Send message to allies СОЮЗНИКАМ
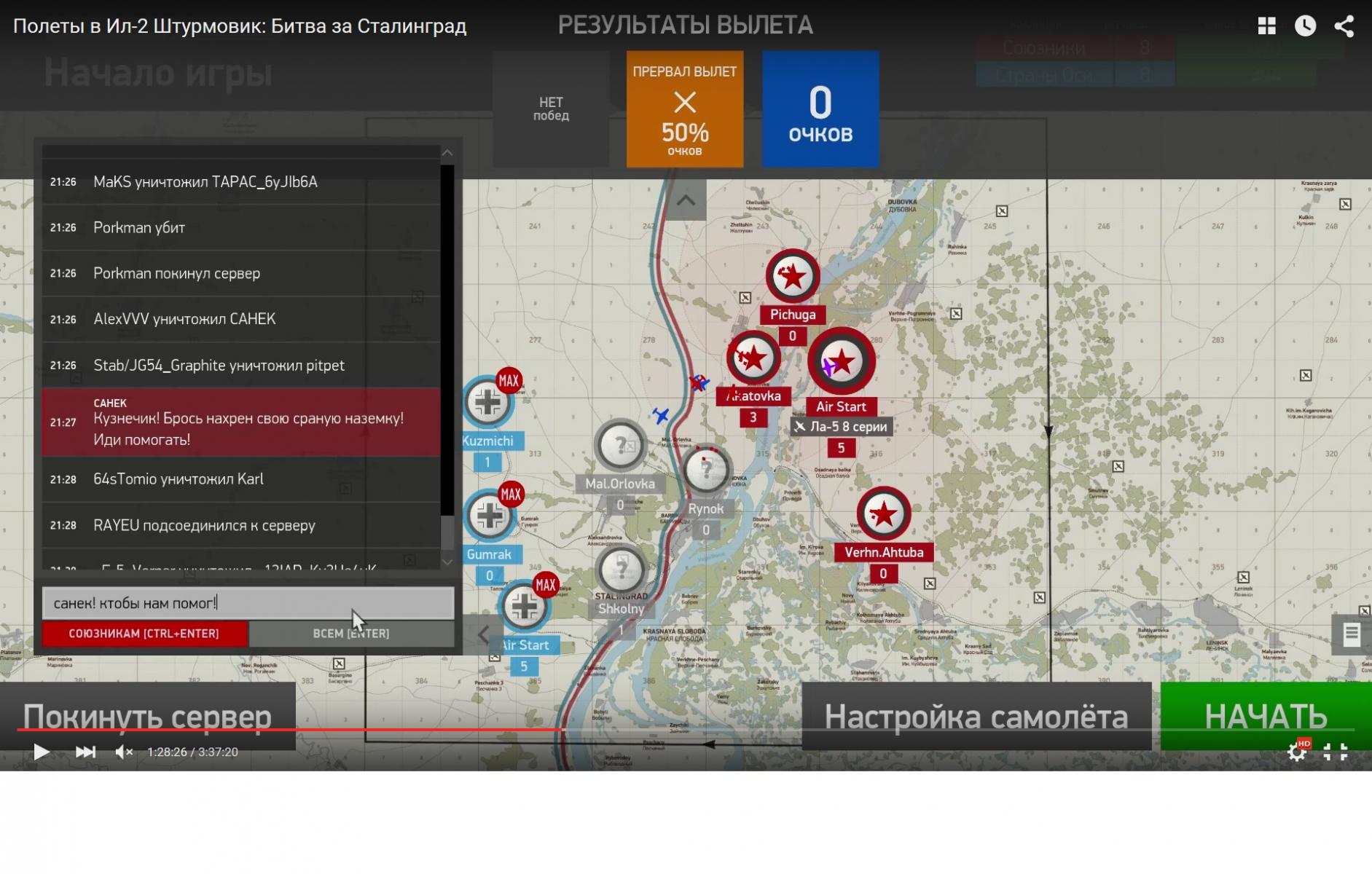This screenshot has height=874, width=1372. (x=144, y=634)
